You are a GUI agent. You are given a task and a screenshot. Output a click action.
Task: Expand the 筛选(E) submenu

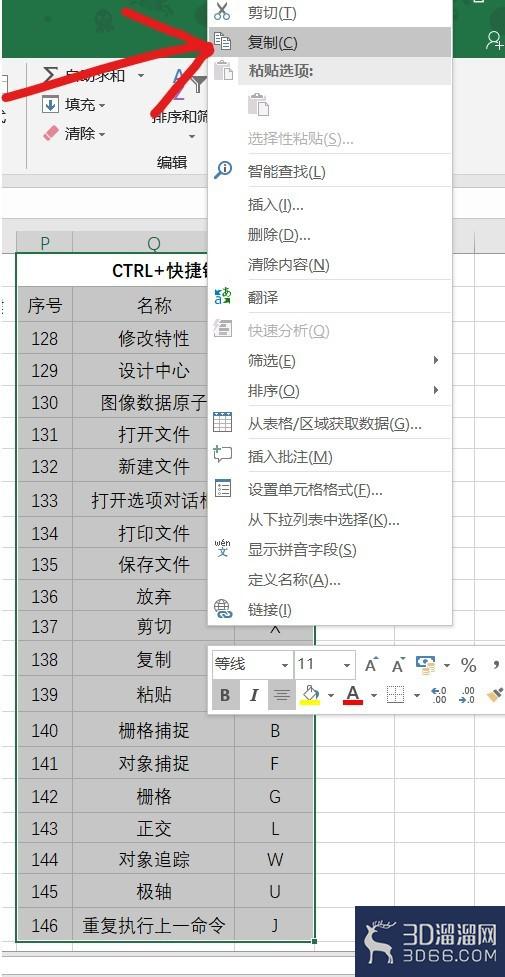click(329, 361)
